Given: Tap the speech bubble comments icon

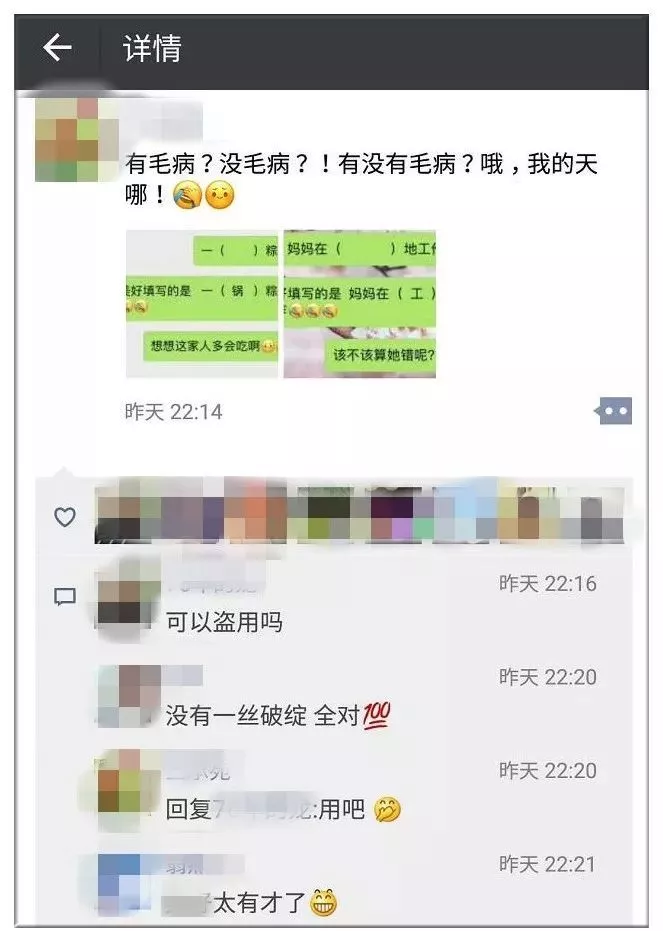Looking at the screenshot, I should click(65, 596).
